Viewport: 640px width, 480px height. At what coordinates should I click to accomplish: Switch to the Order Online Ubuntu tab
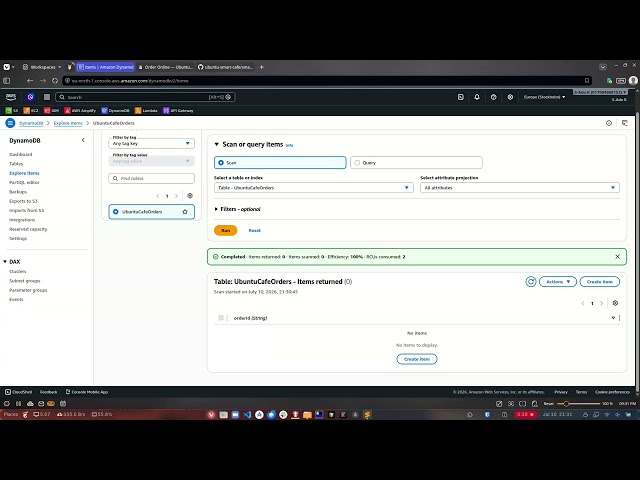166,67
